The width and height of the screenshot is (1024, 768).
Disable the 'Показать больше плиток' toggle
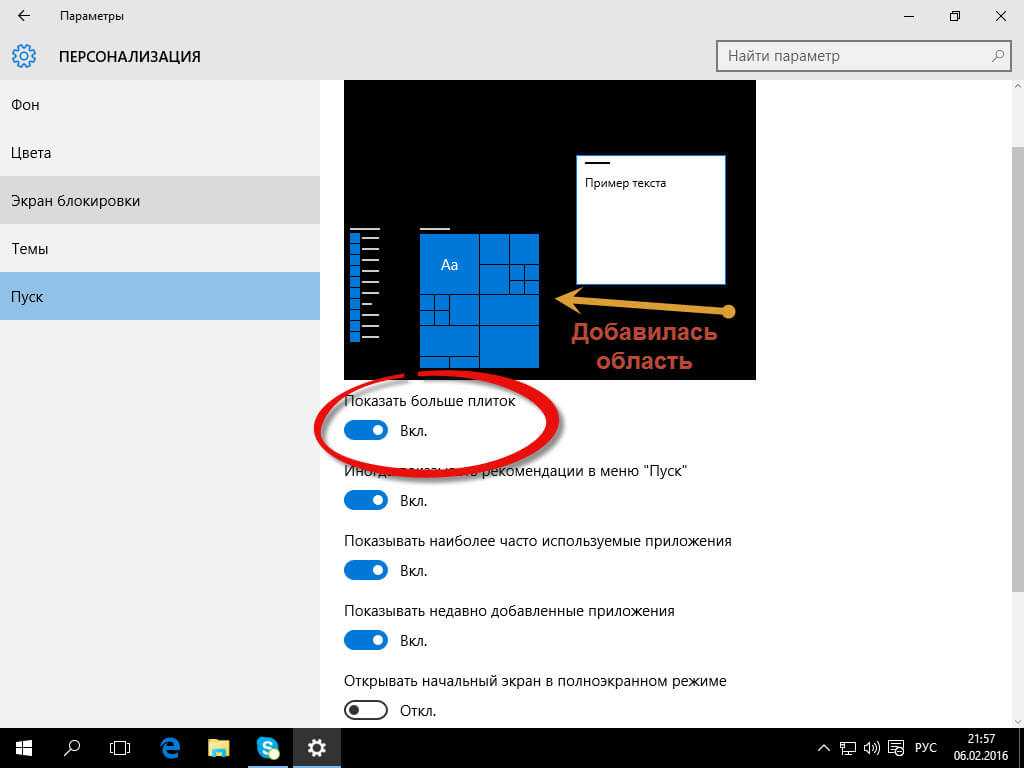tap(366, 430)
